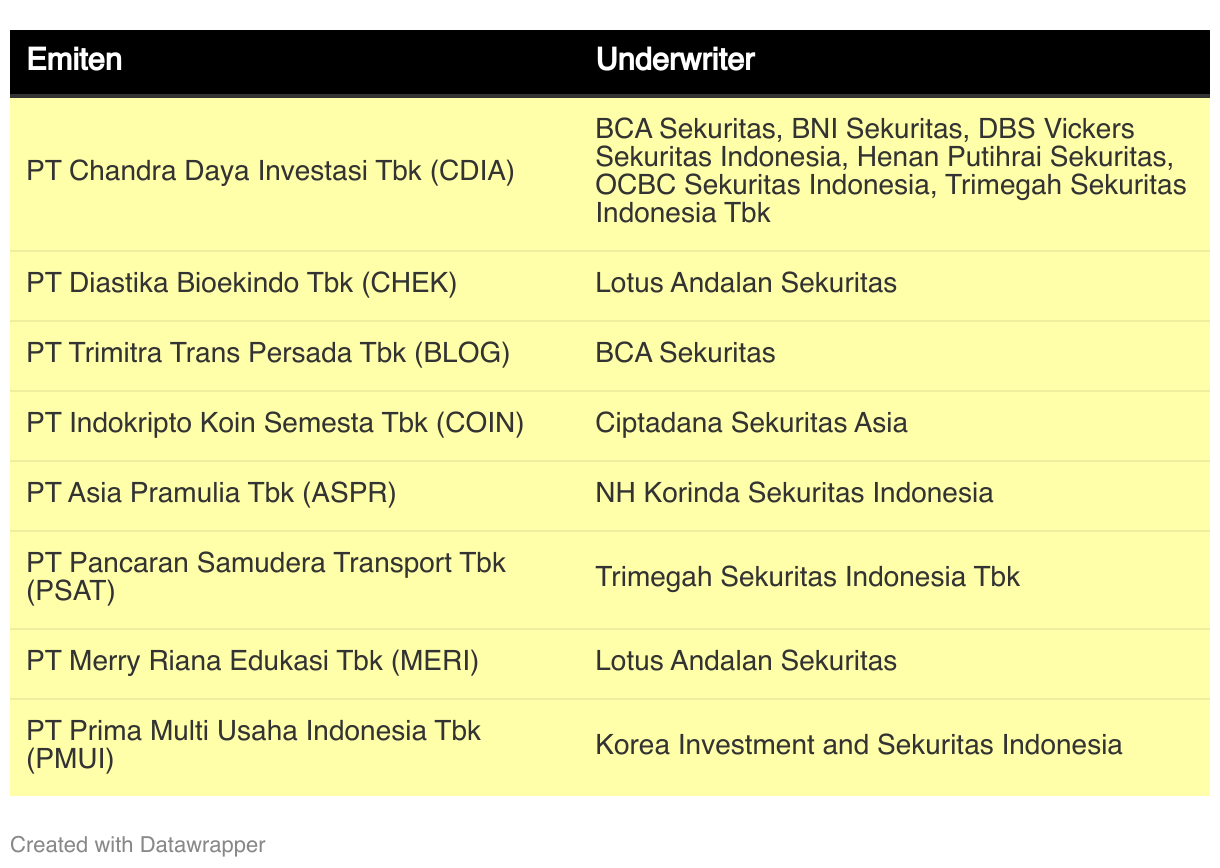The height and width of the screenshot is (868, 1220).
Task: Click Lotus Andalan Sekuritas in CHEK row
Action: 746,283
